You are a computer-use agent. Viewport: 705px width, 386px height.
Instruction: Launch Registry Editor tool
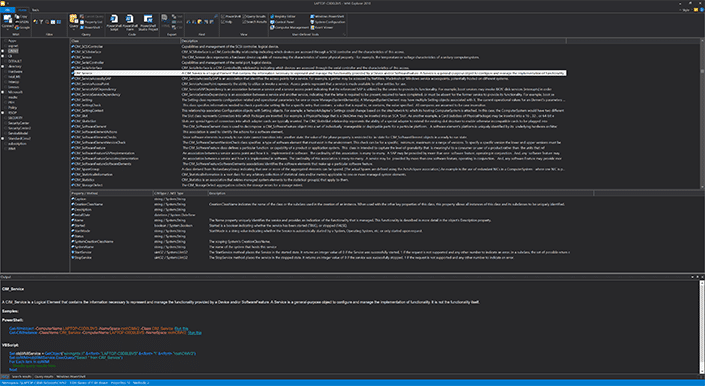click(x=282, y=17)
